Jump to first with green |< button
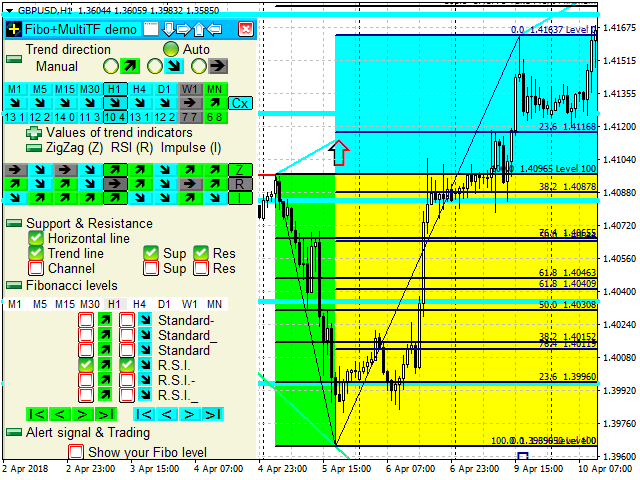This screenshot has width=640, height=480. [x=37, y=414]
